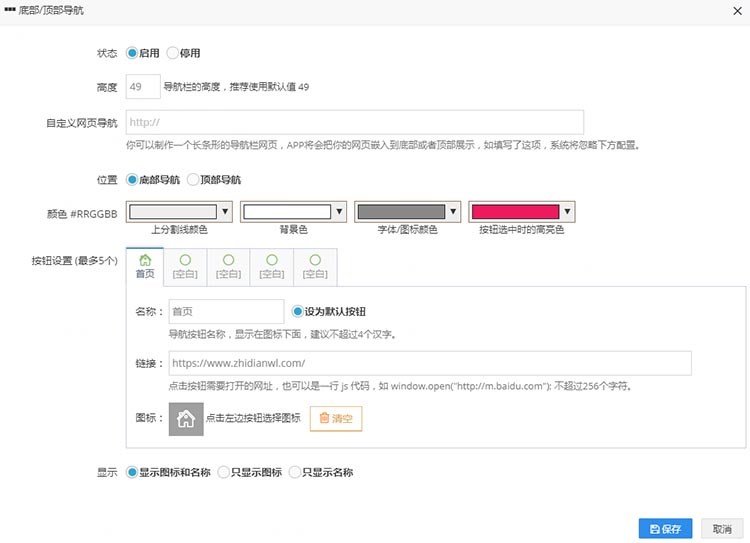This screenshot has width=750, height=543.
Task: Click the 上分割线颜色 color swatch
Action: [173, 211]
